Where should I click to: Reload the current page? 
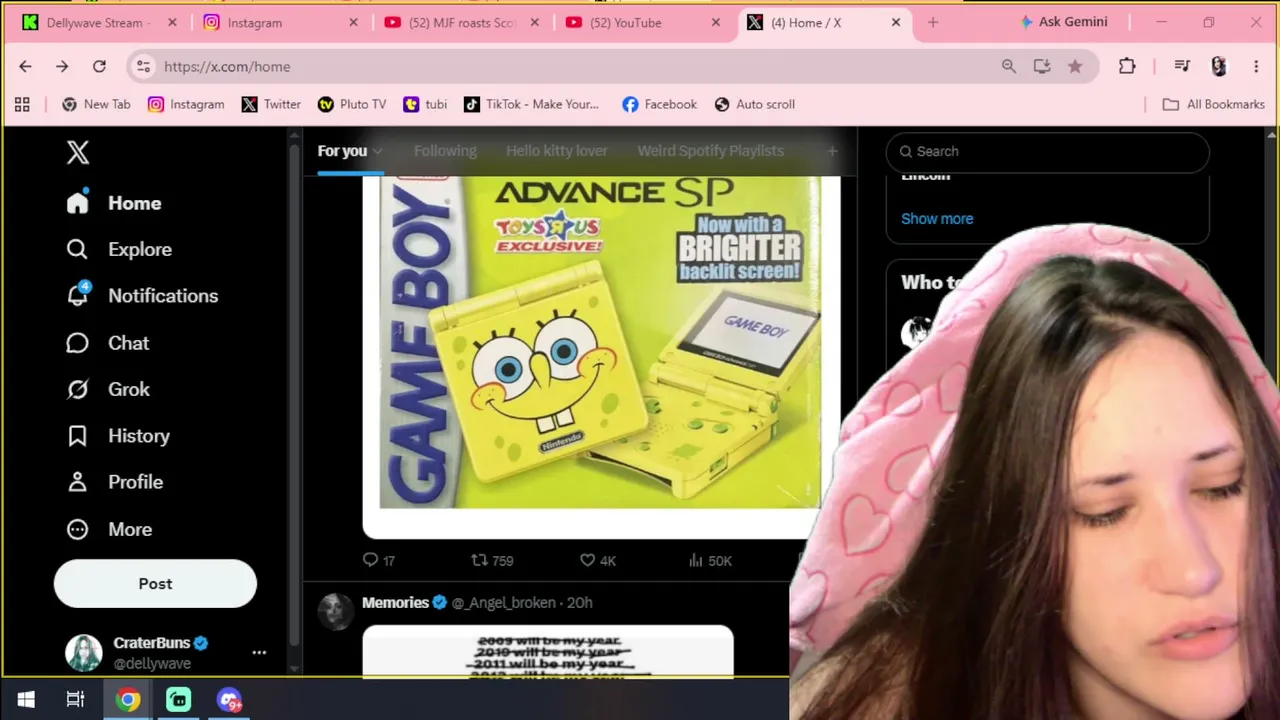(x=99, y=66)
